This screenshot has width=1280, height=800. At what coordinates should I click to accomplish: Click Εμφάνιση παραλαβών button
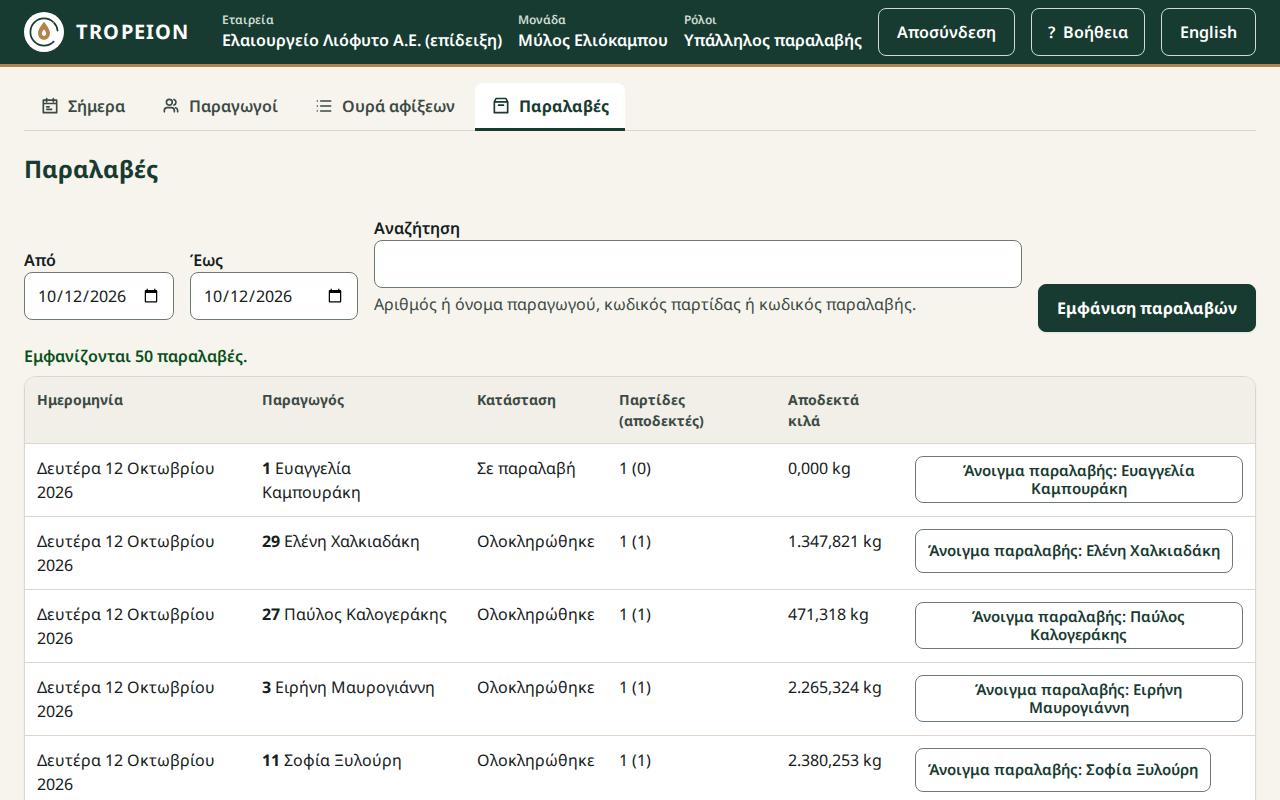click(x=1147, y=308)
